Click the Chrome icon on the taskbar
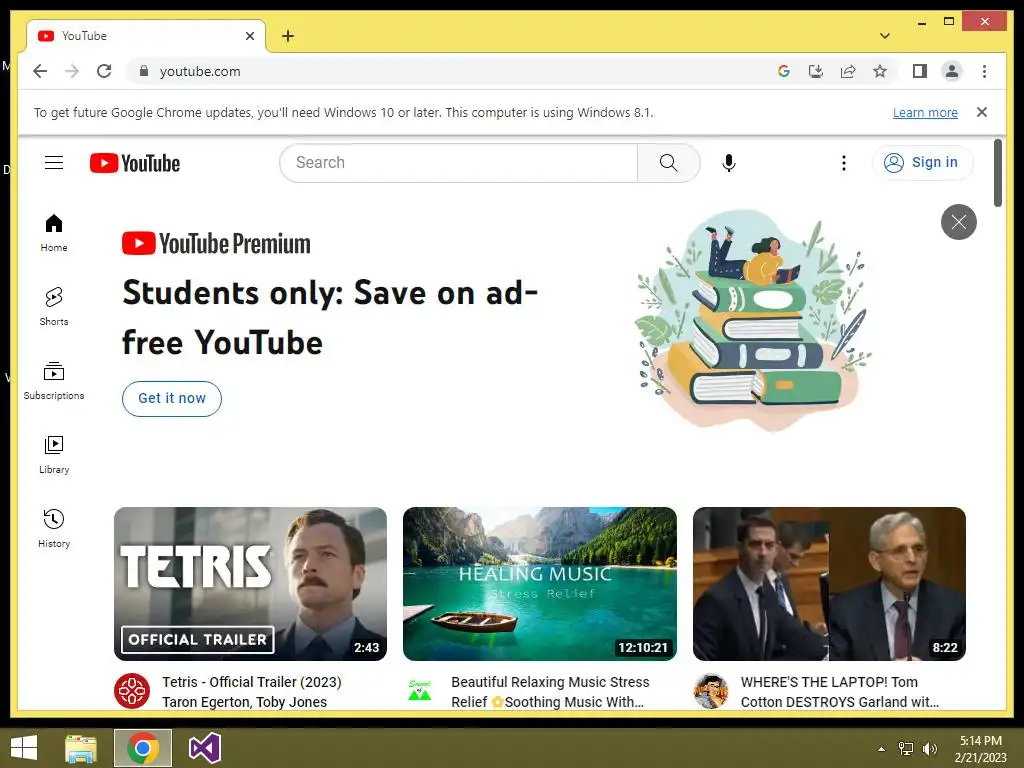Viewport: 1024px width, 768px height. pos(143,748)
